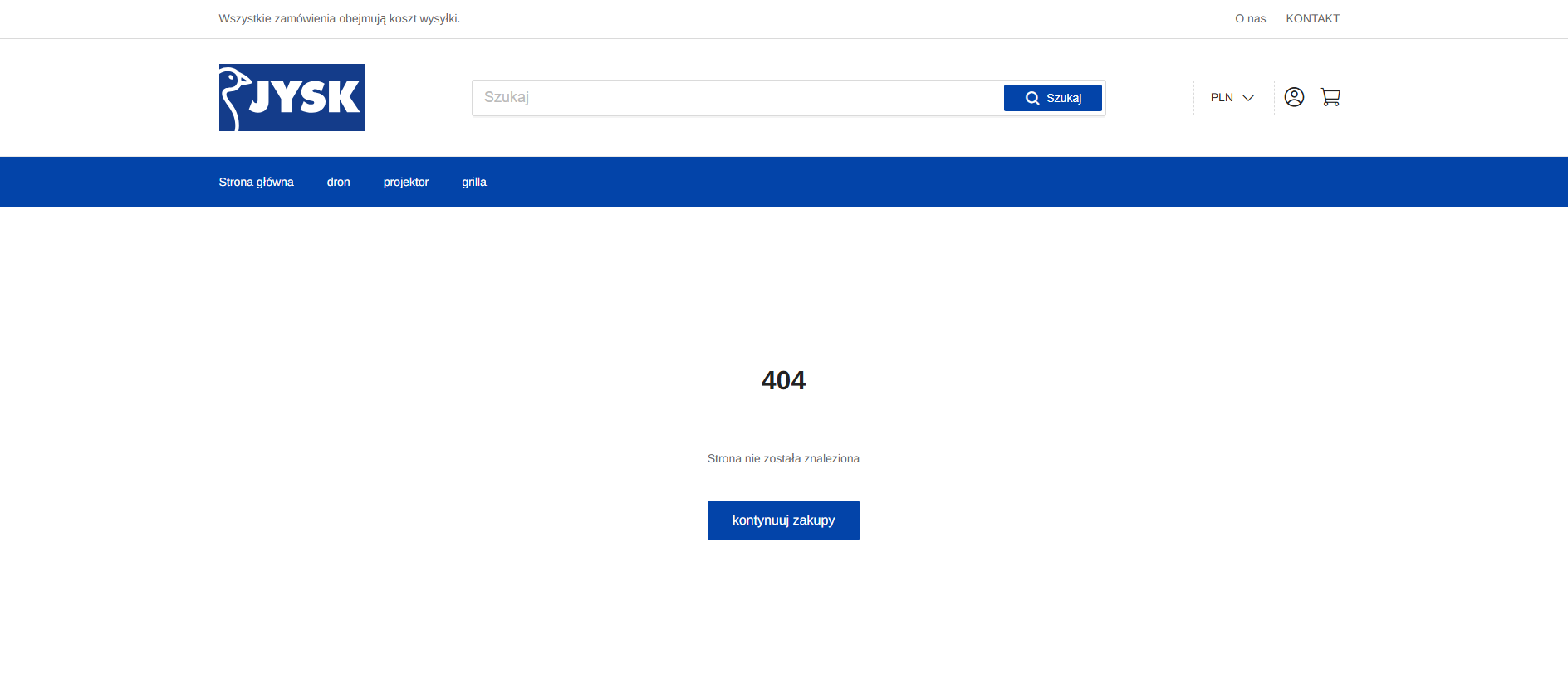Open the user account icon

[x=1294, y=97]
